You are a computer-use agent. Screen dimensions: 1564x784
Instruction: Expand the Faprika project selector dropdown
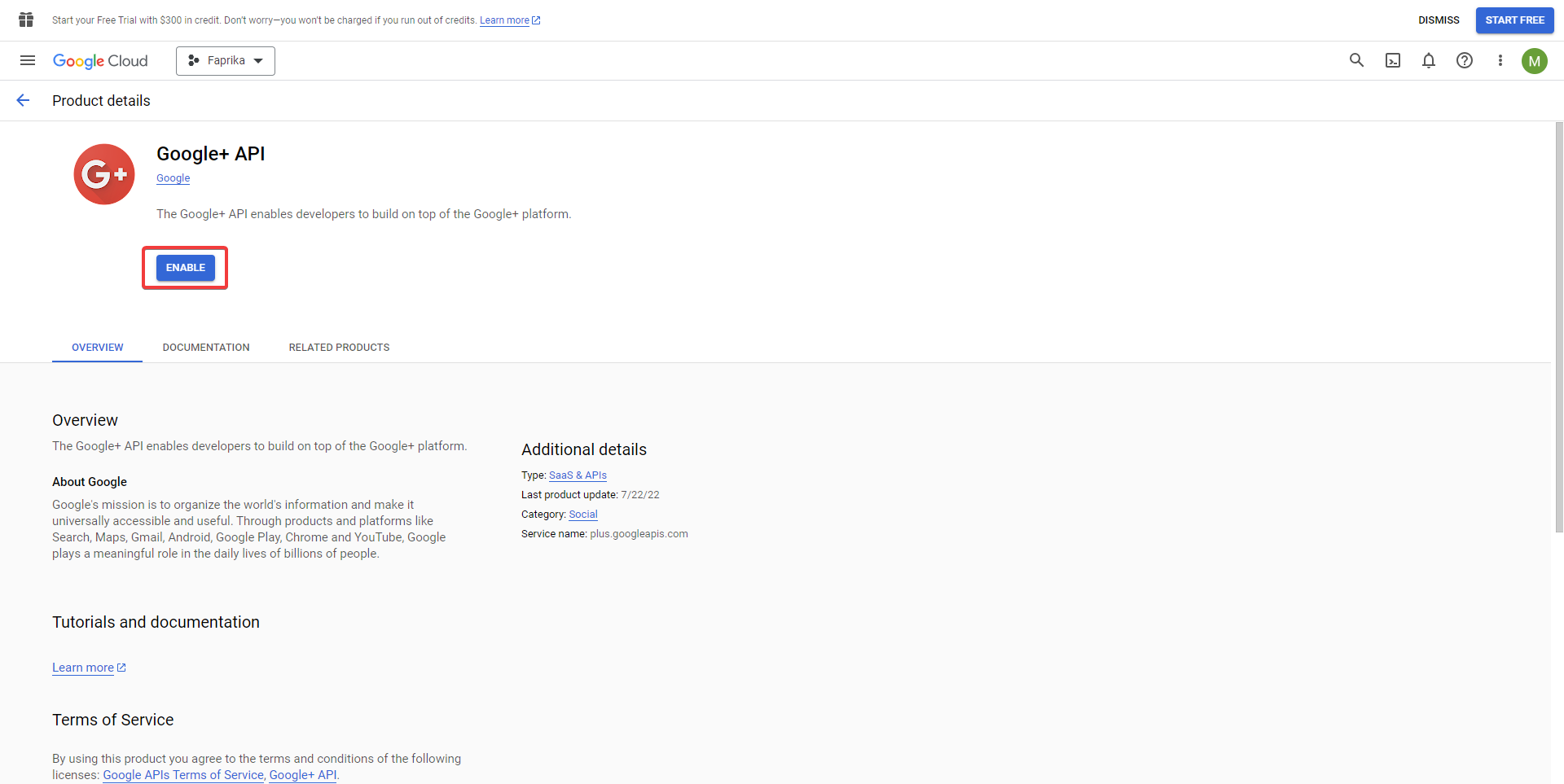(x=226, y=61)
